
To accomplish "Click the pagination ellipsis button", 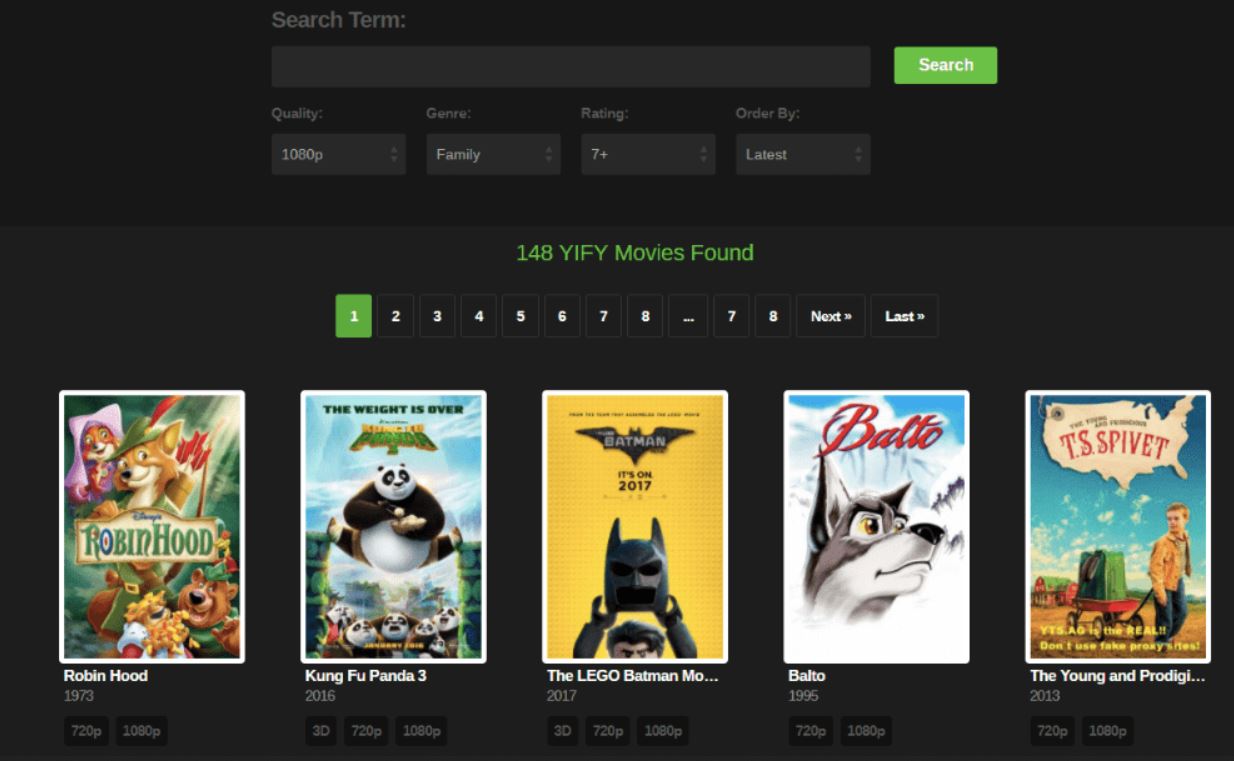I will click(x=688, y=316).
